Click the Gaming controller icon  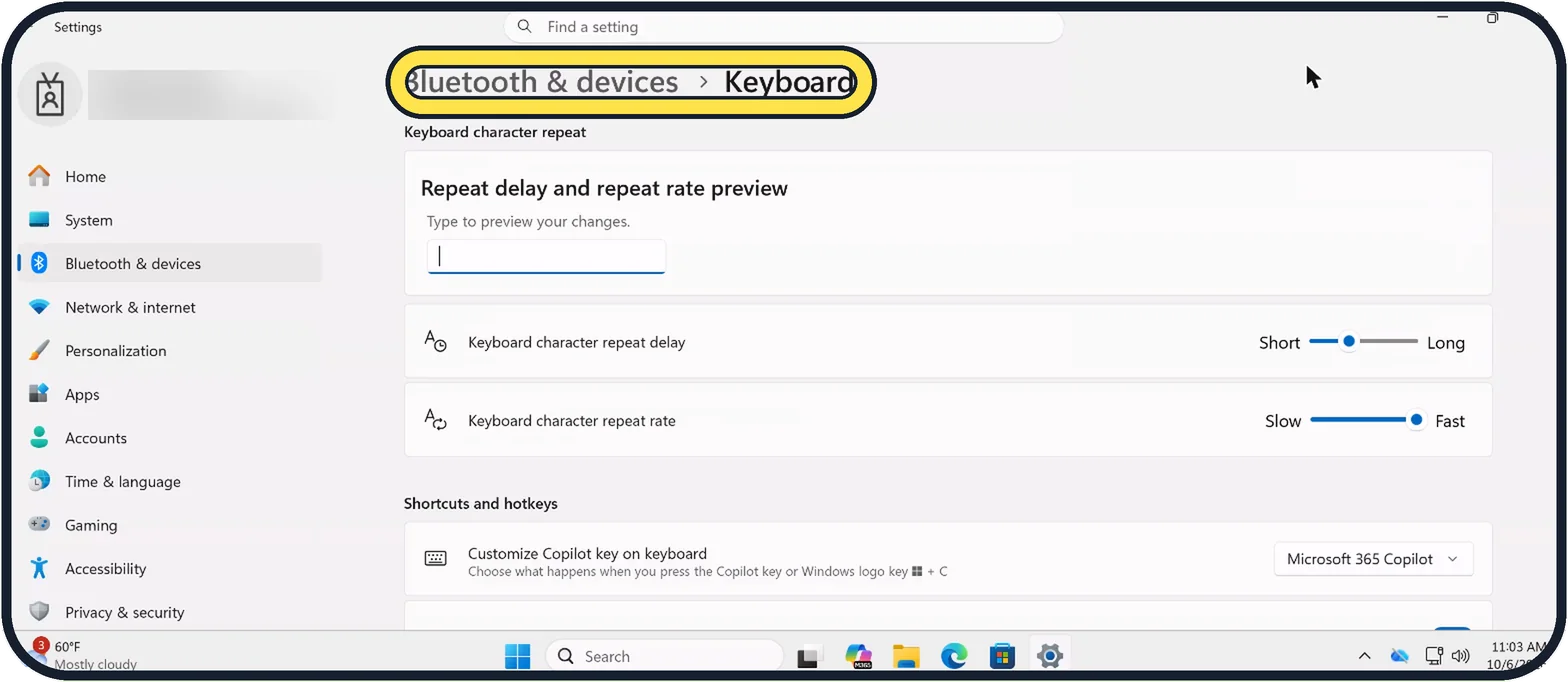pyautogui.click(x=39, y=525)
